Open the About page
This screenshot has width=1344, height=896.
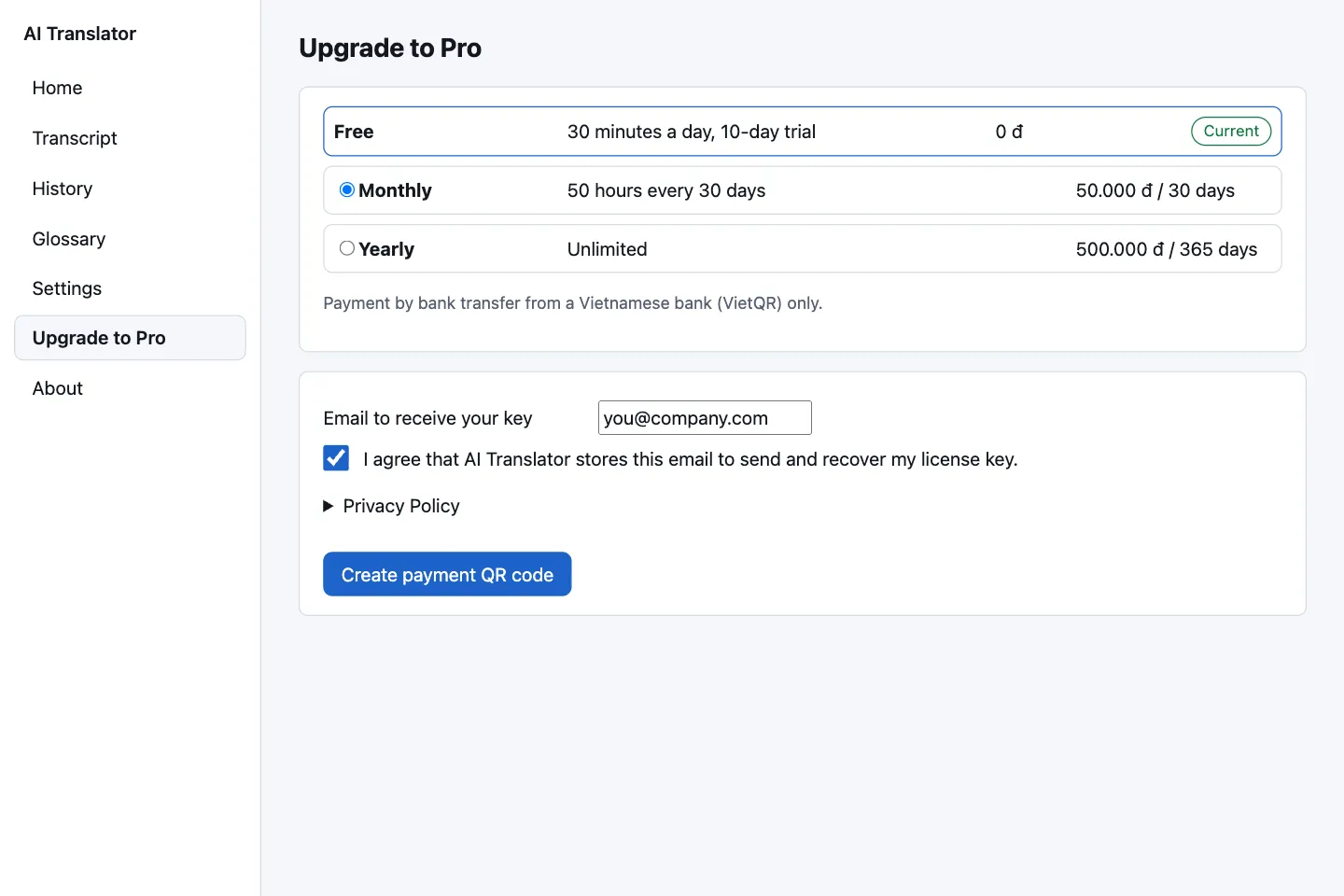pyautogui.click(x=130, y=388)
